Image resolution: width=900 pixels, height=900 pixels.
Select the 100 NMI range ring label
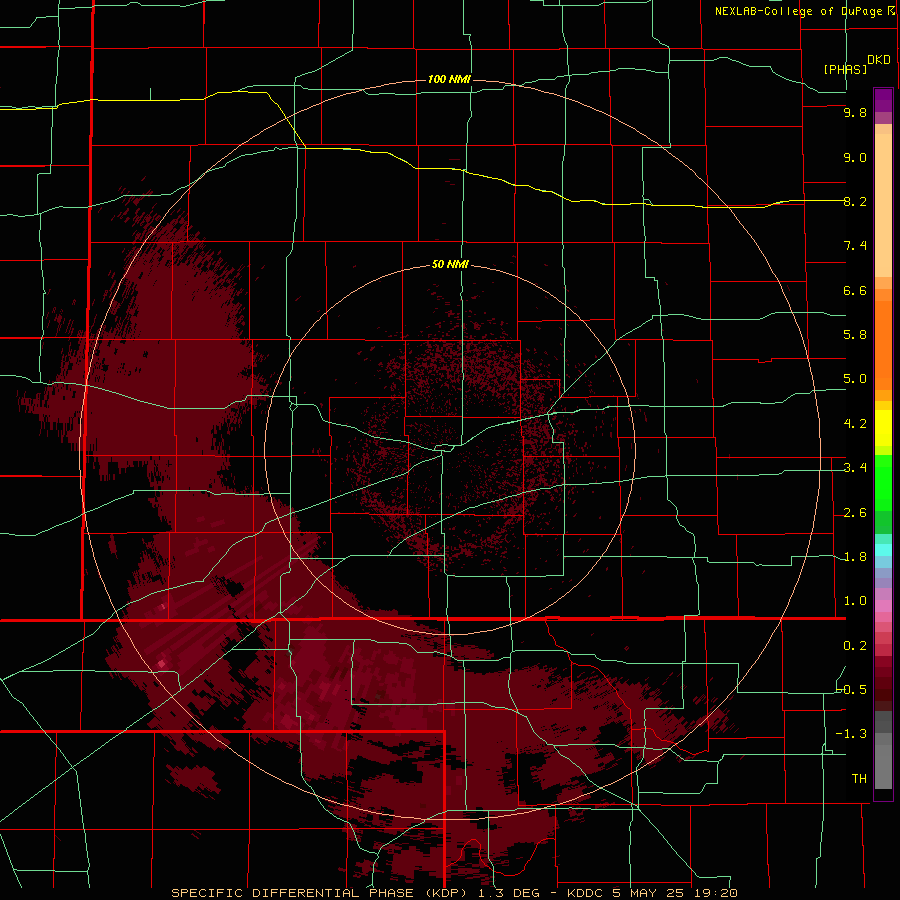[449, 79]
